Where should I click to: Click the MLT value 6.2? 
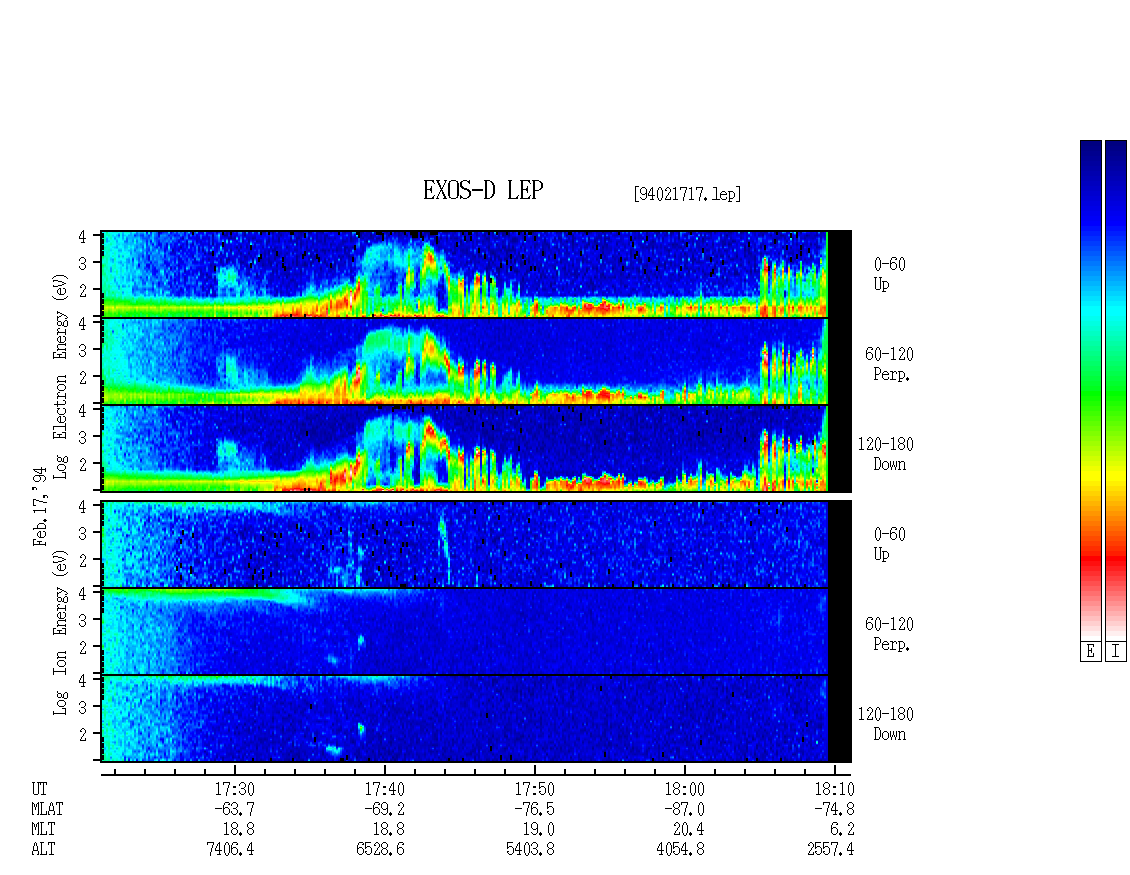(842, 830)
